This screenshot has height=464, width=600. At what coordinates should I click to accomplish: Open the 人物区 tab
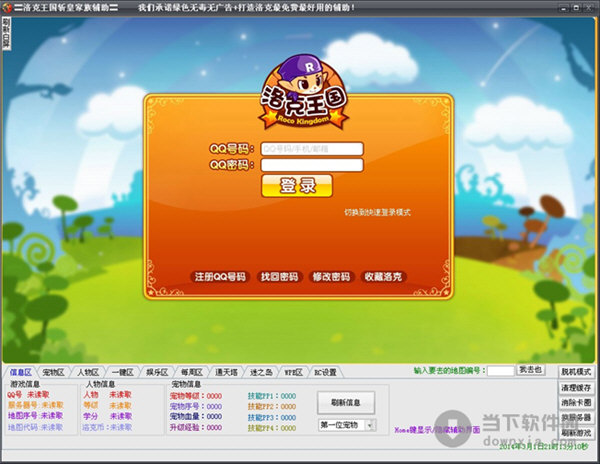click(x=88, y=372)
